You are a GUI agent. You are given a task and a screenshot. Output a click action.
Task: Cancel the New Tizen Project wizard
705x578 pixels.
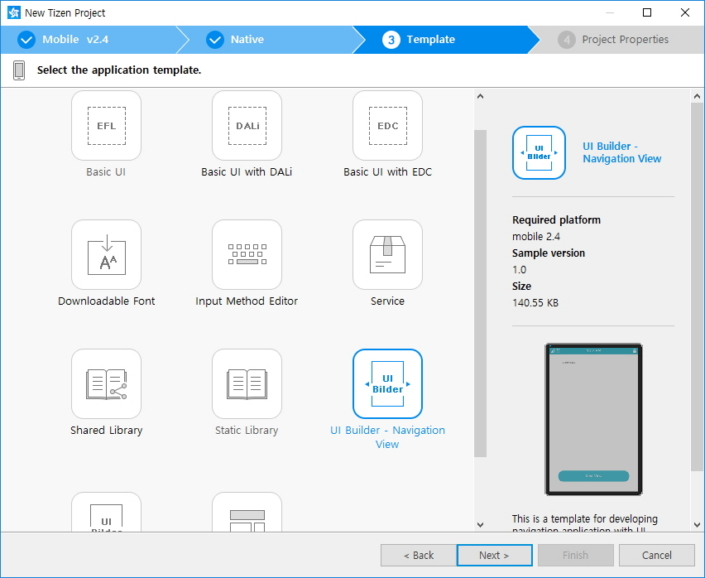tap(656, 555)
